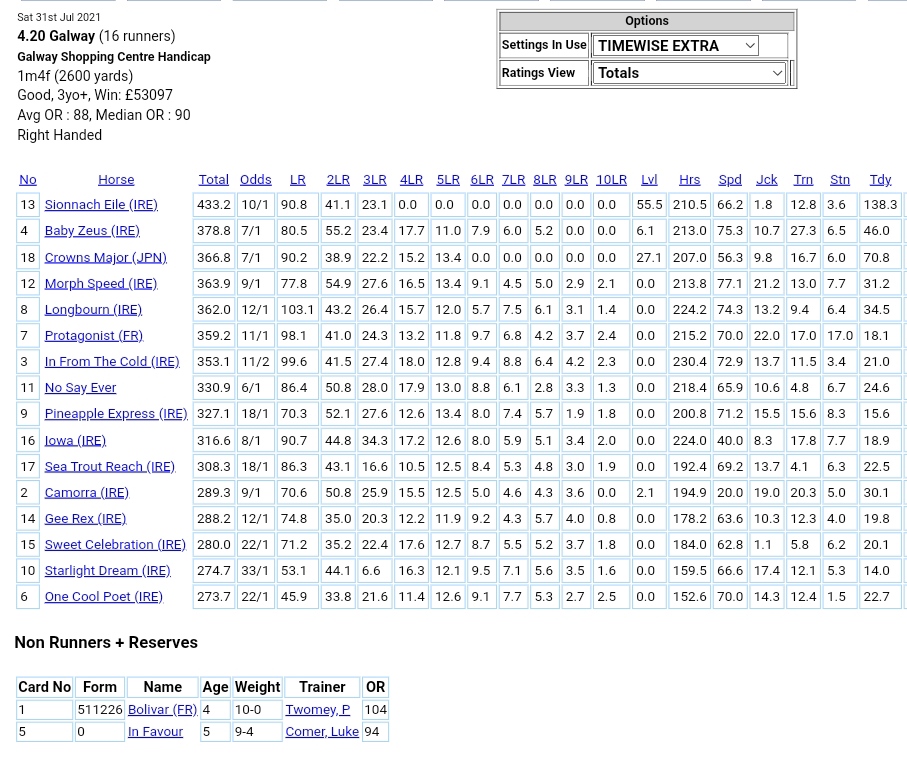Click the LR column header
Screen dimensions: 907x760
(297, 179)
